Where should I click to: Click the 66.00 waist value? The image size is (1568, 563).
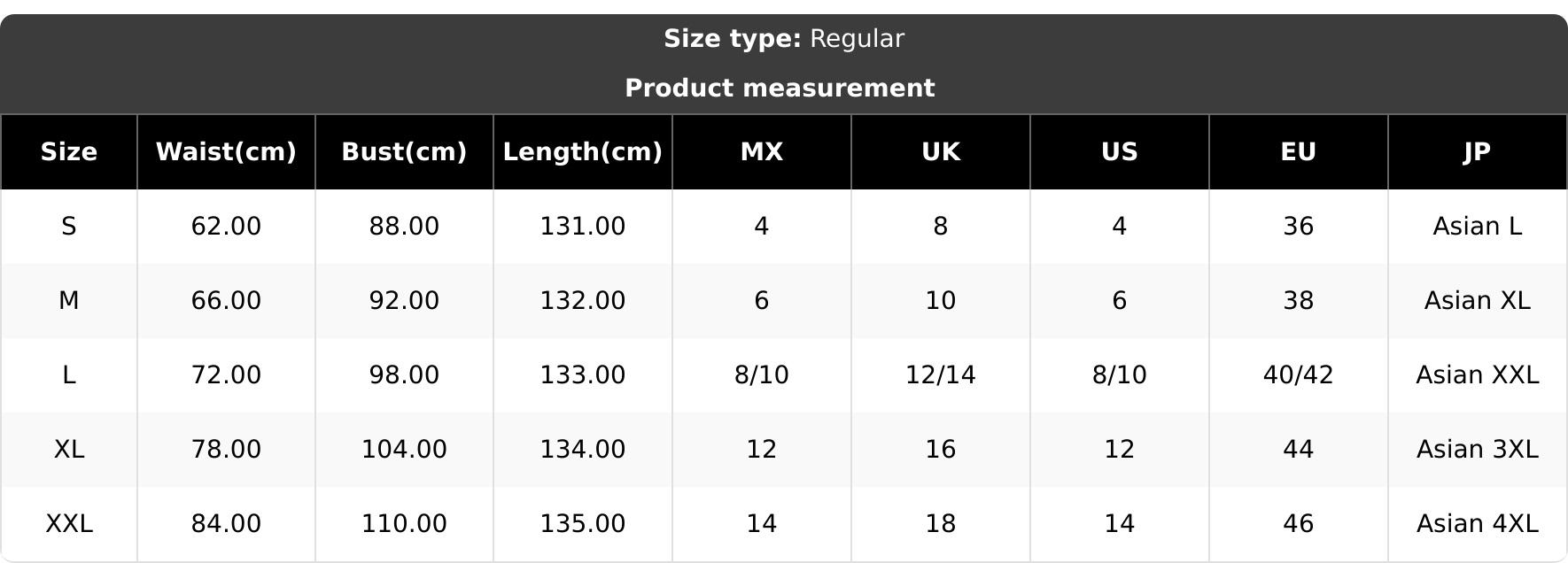click(226, 300)
